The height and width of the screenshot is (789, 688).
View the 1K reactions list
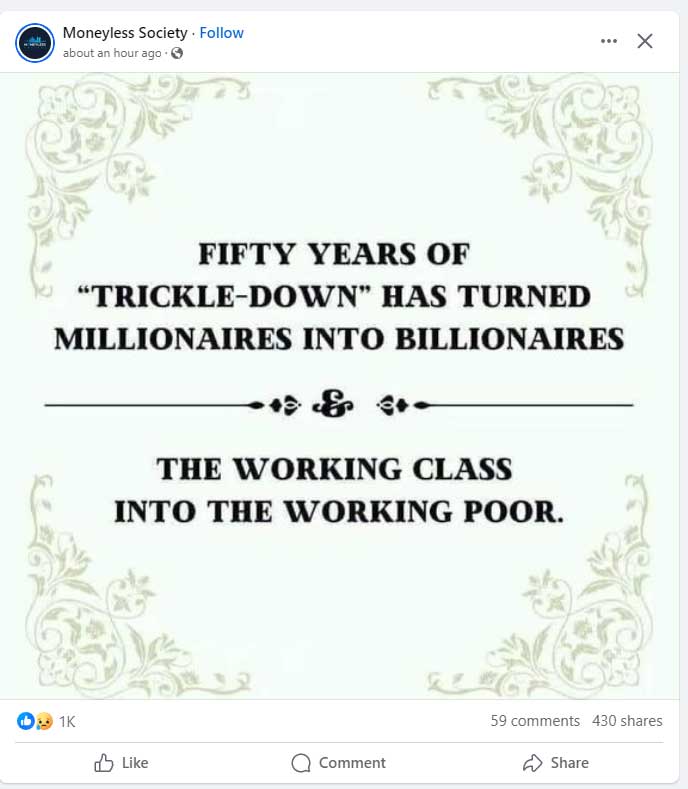click(x=67, y=722)
